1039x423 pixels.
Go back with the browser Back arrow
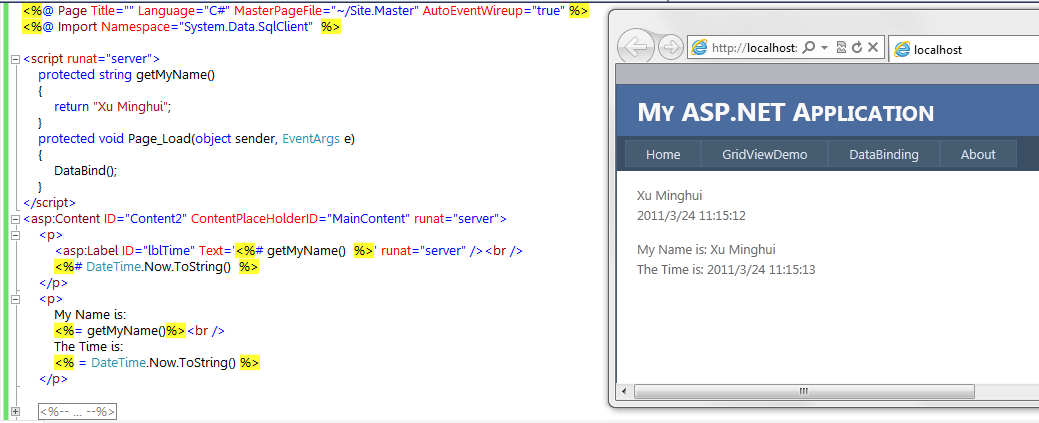tap(636, 48)
